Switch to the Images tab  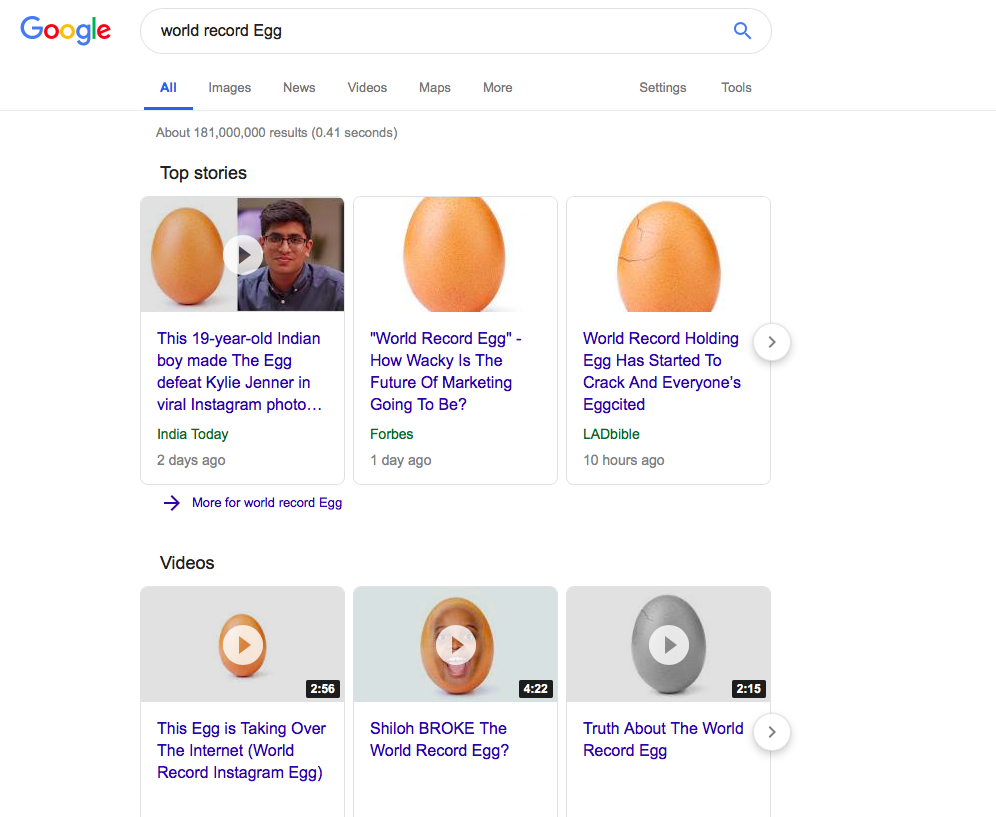(x=229, y=88)
